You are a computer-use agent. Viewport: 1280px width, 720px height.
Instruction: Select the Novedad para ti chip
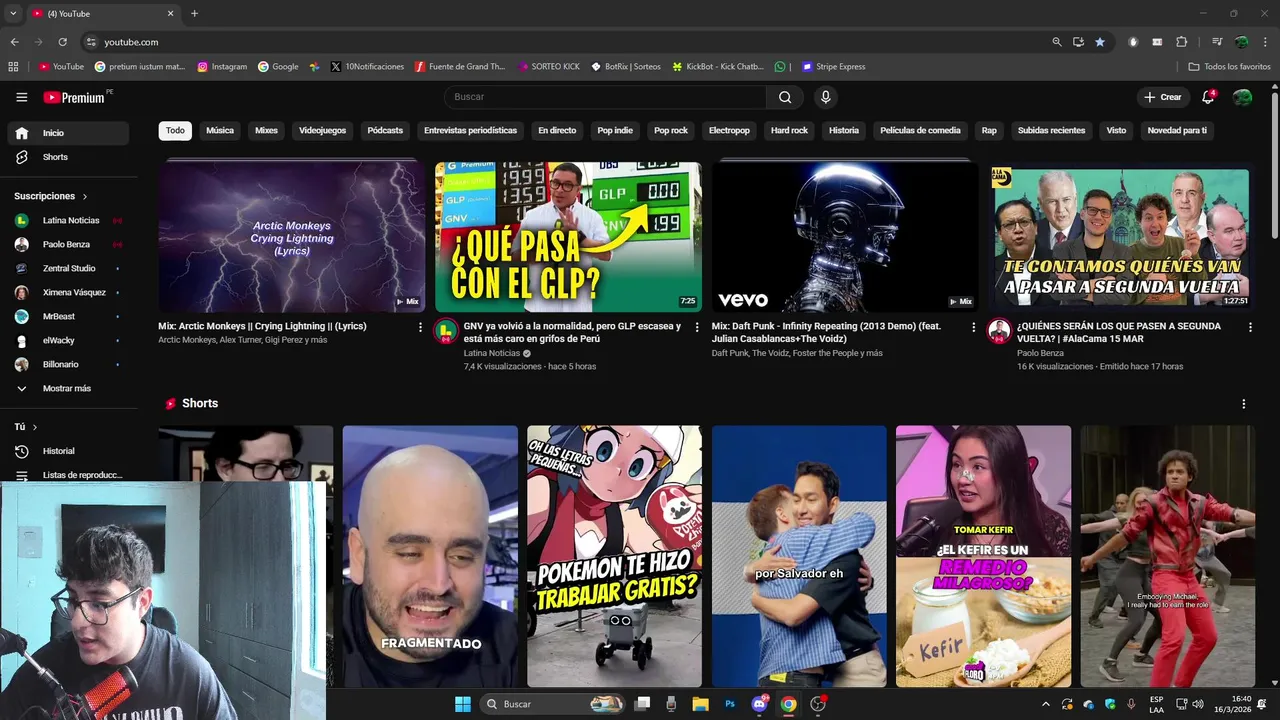point(1177,130)
